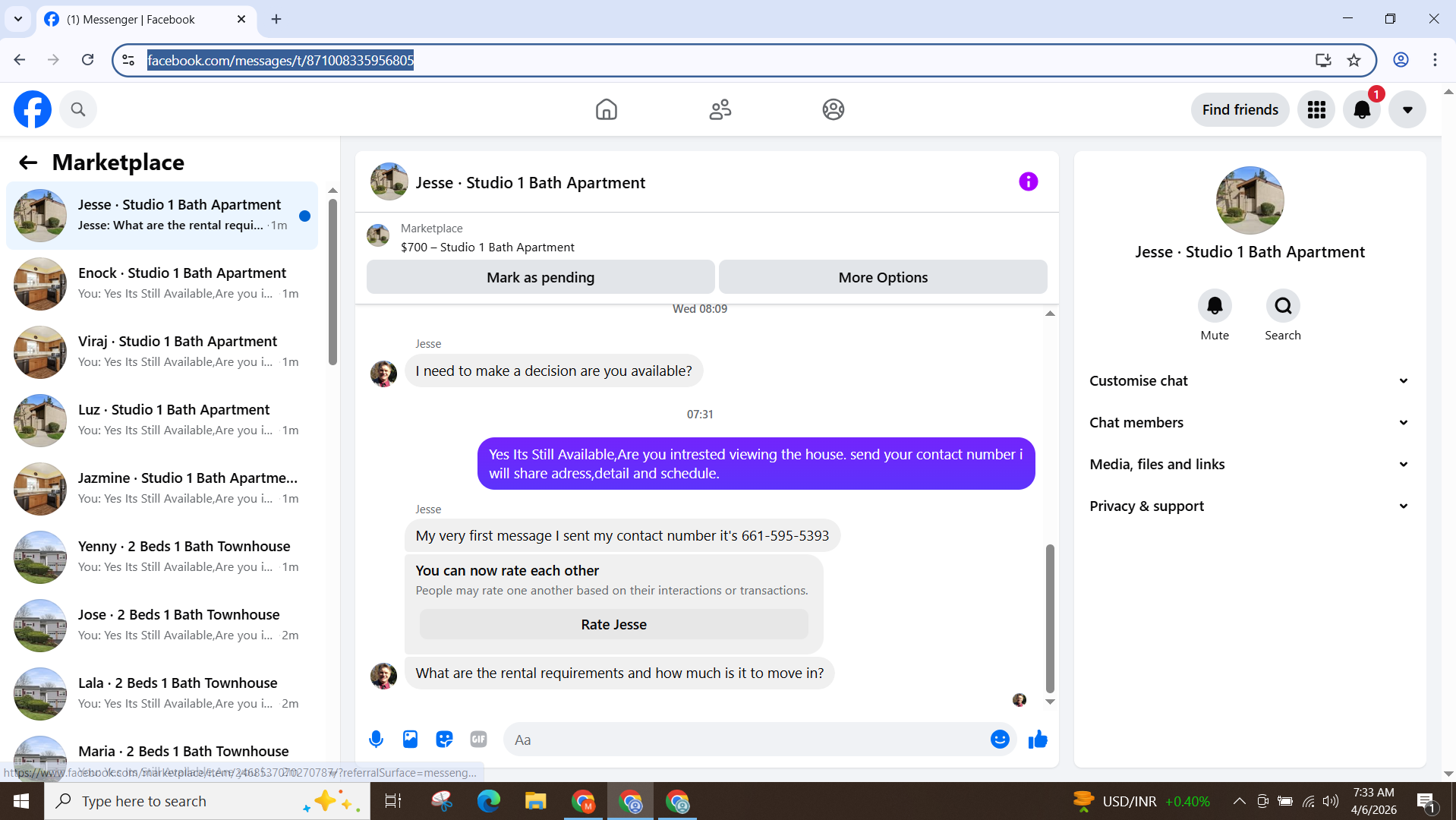Open USD/INR widget on taskbar

[1142, 801]
